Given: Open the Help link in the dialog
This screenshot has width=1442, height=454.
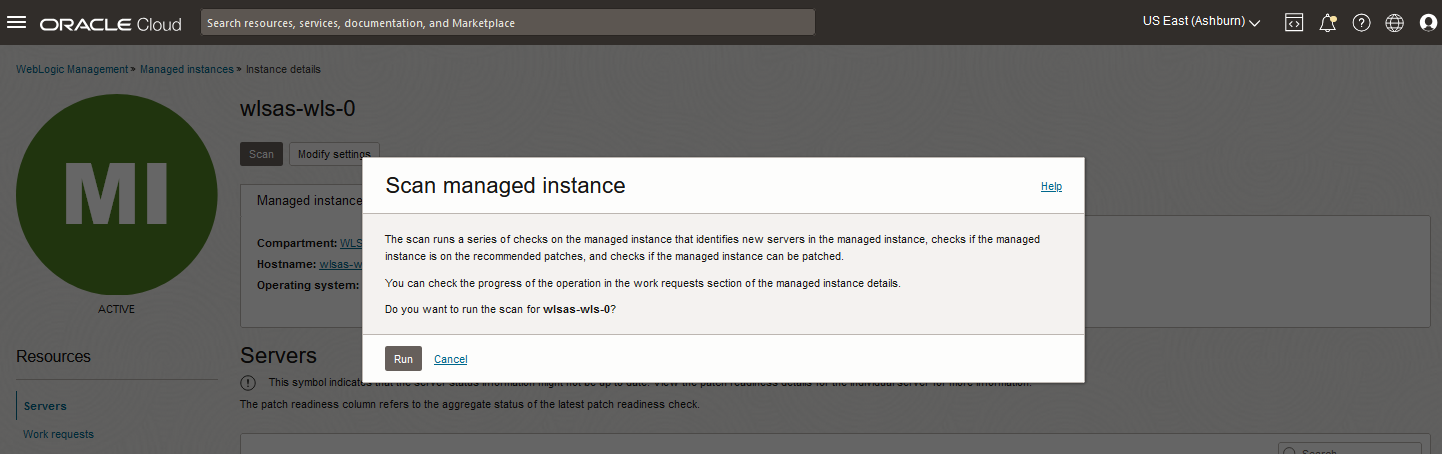Looking at the screenshot, I should pyautogui.click(x=1051, y=186).
